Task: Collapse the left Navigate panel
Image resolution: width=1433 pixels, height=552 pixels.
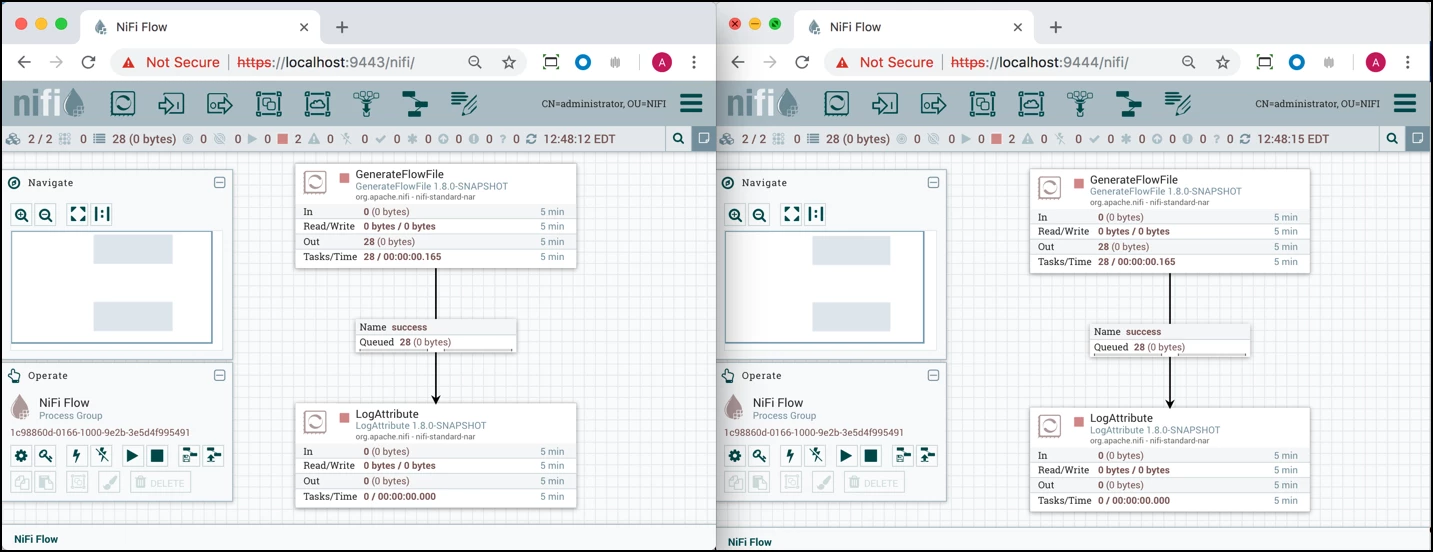Action: 219,183
